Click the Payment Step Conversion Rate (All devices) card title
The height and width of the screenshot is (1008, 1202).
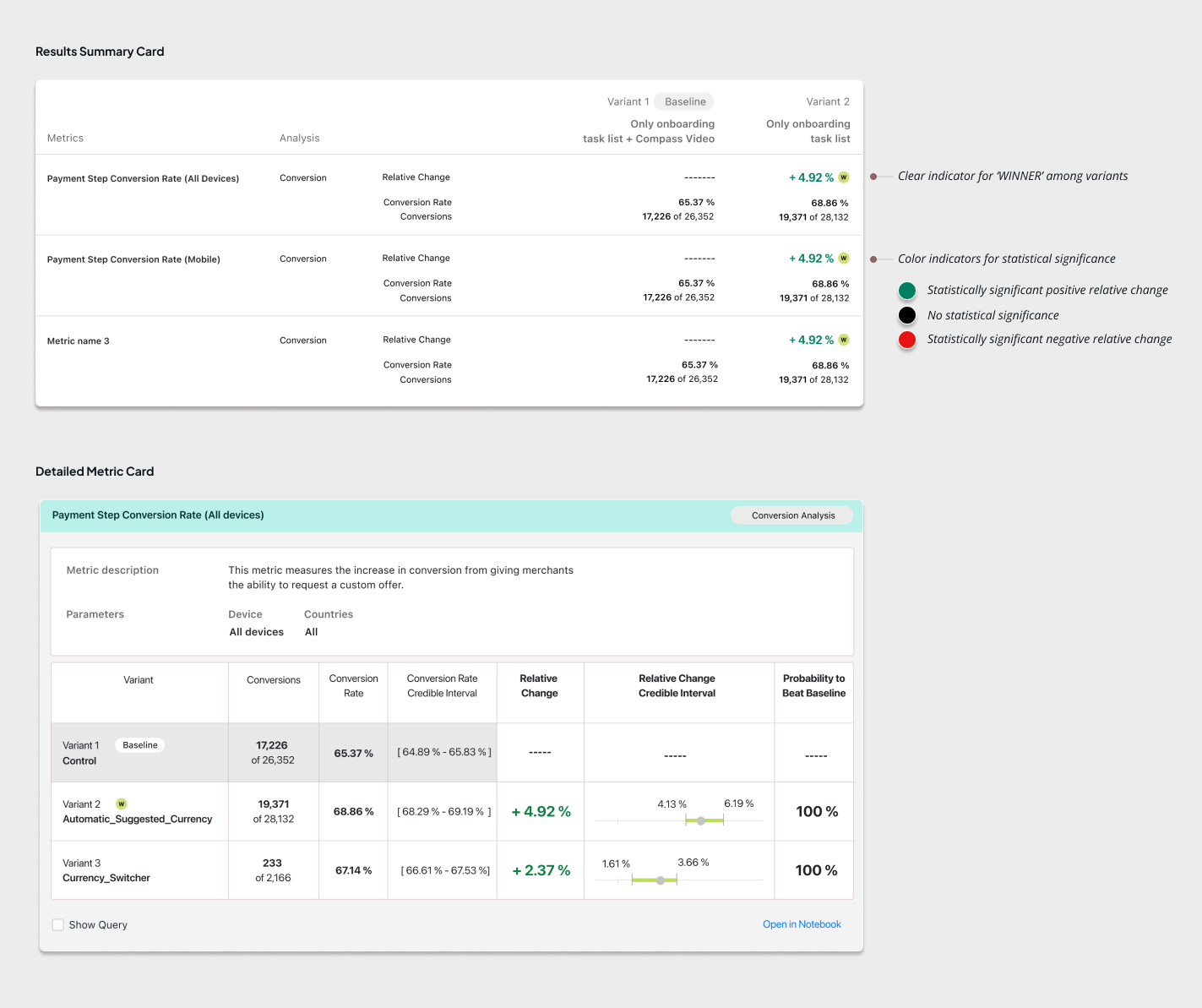coord(158,515)
